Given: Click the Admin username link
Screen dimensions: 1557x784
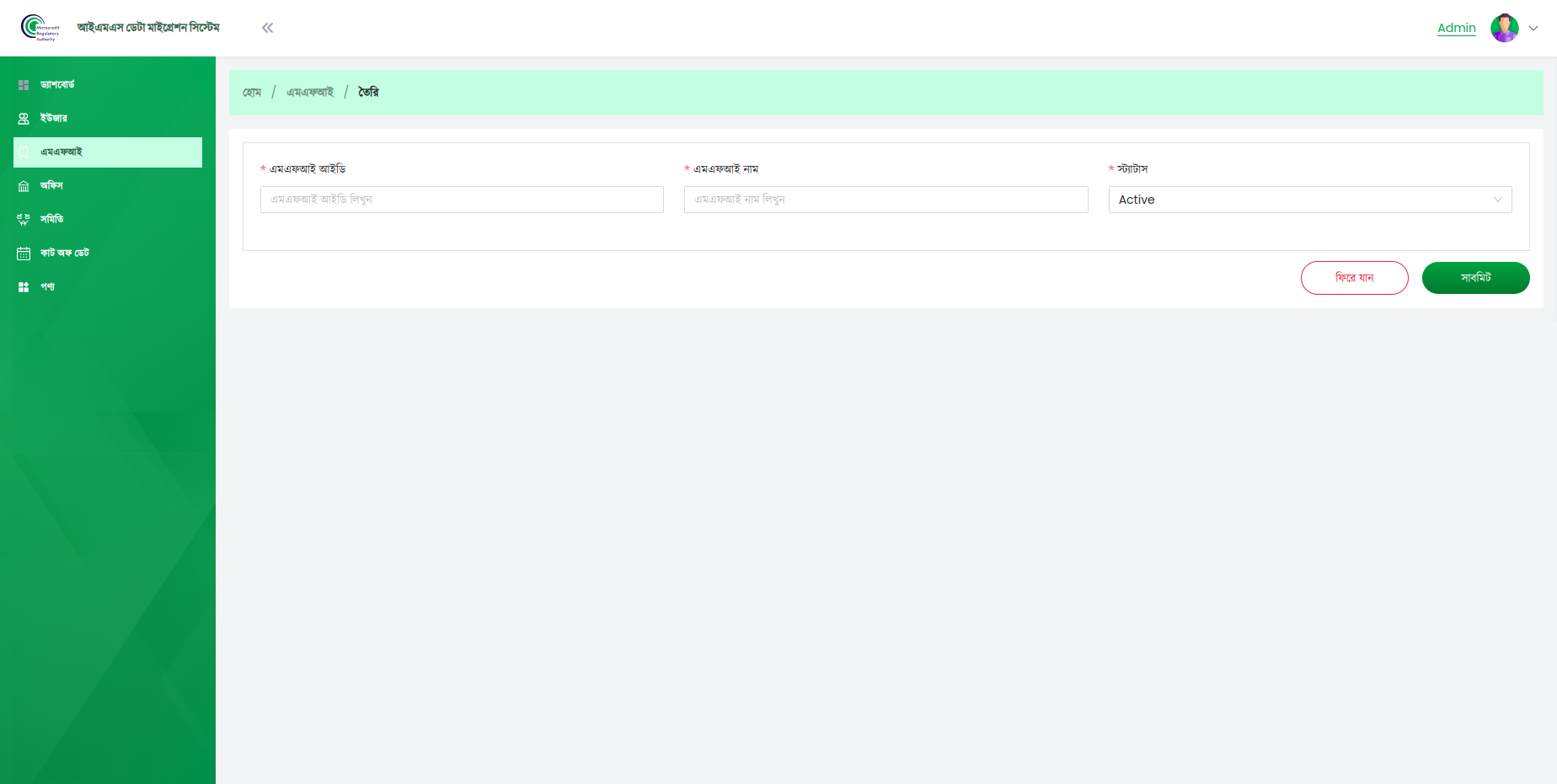Looking at the screenshot, I should coord(1456,28).
